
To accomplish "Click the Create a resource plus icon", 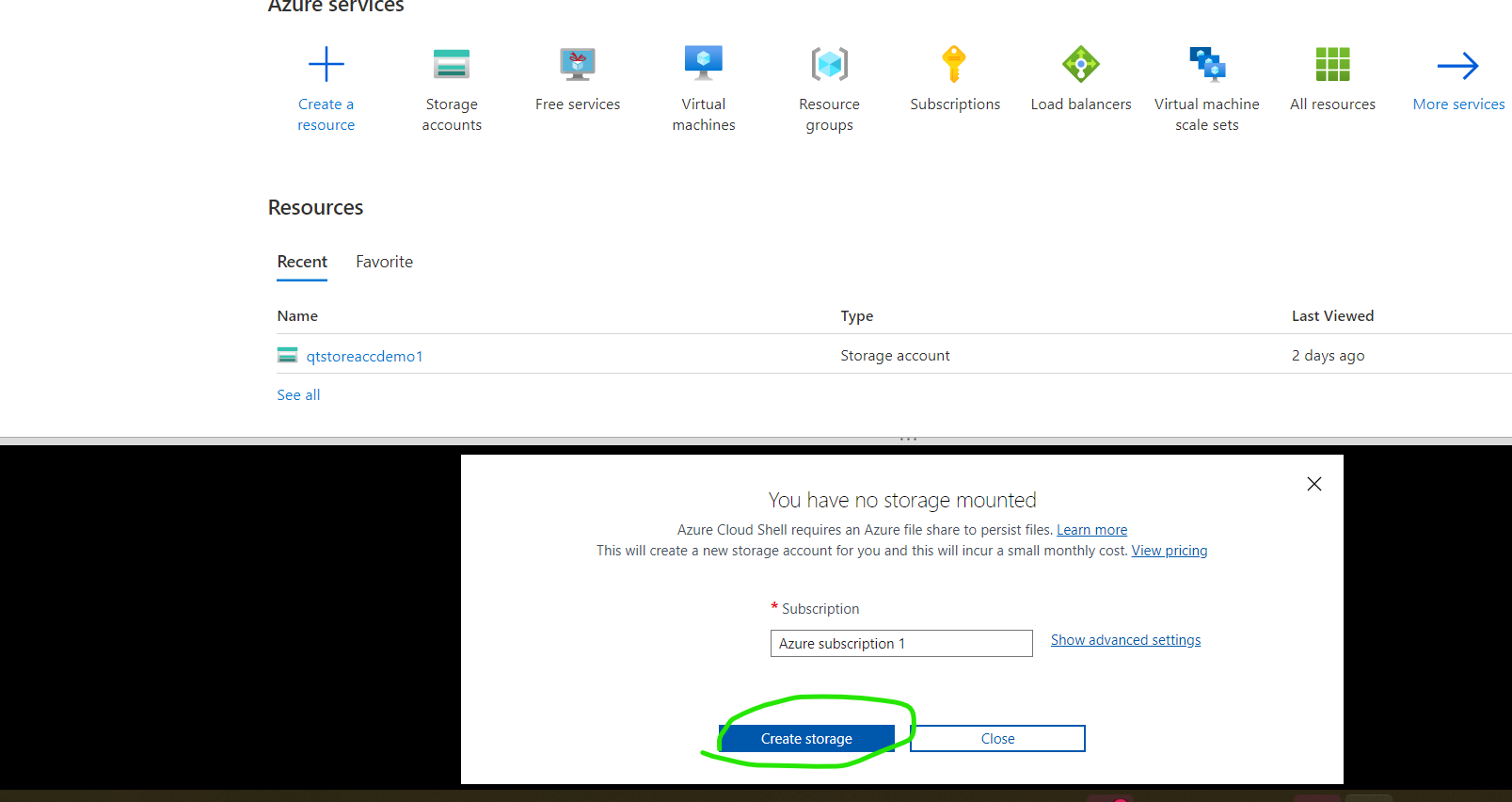I will pyautogui.click(x=326, y=64).
